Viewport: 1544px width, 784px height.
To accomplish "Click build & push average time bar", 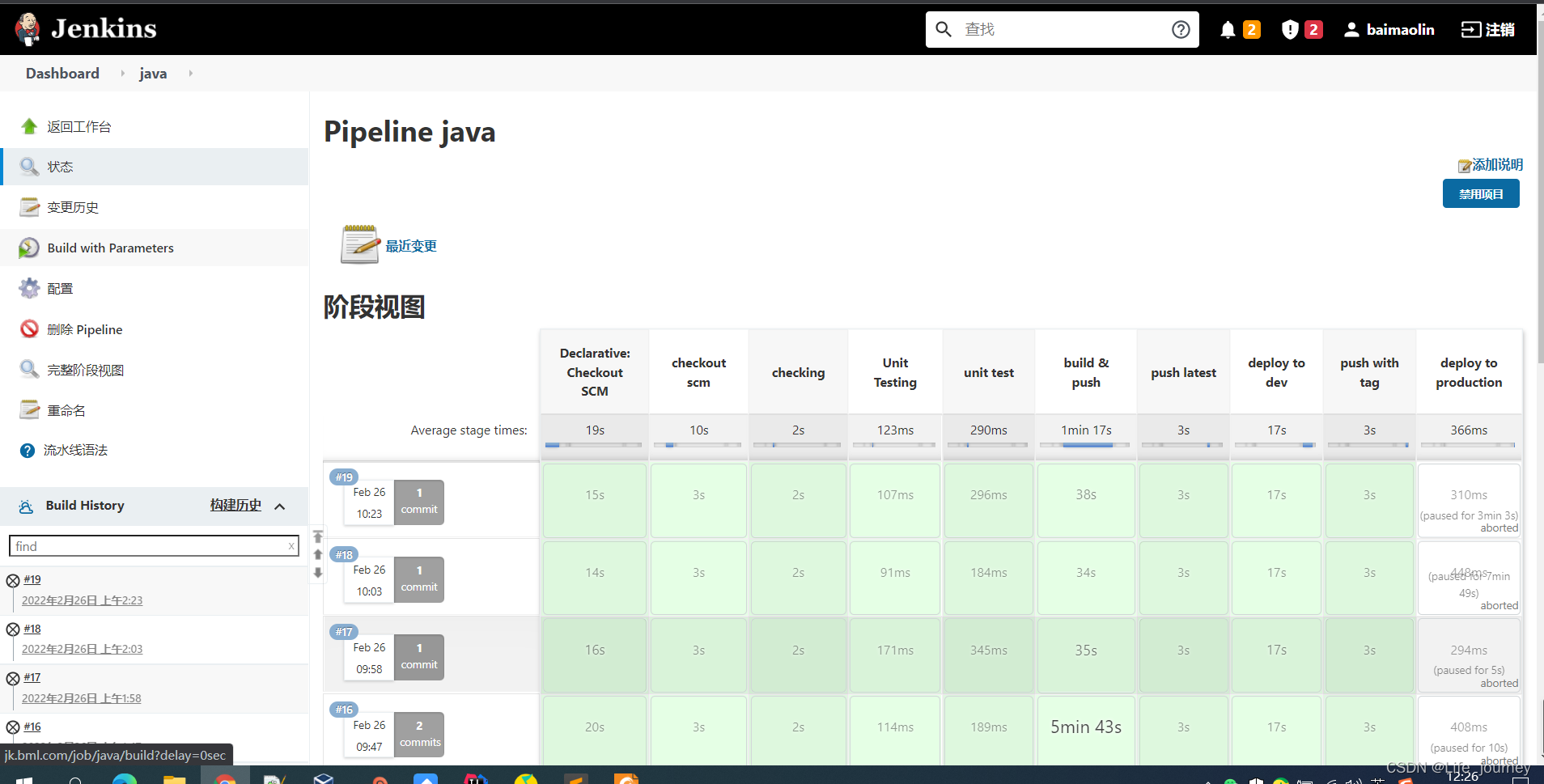I will coord(1086,444).
